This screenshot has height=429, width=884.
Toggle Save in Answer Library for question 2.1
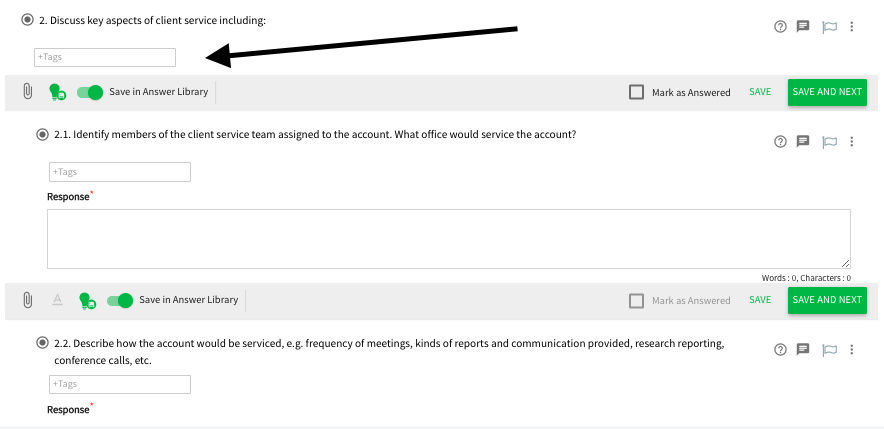click(x=120, y=300)
